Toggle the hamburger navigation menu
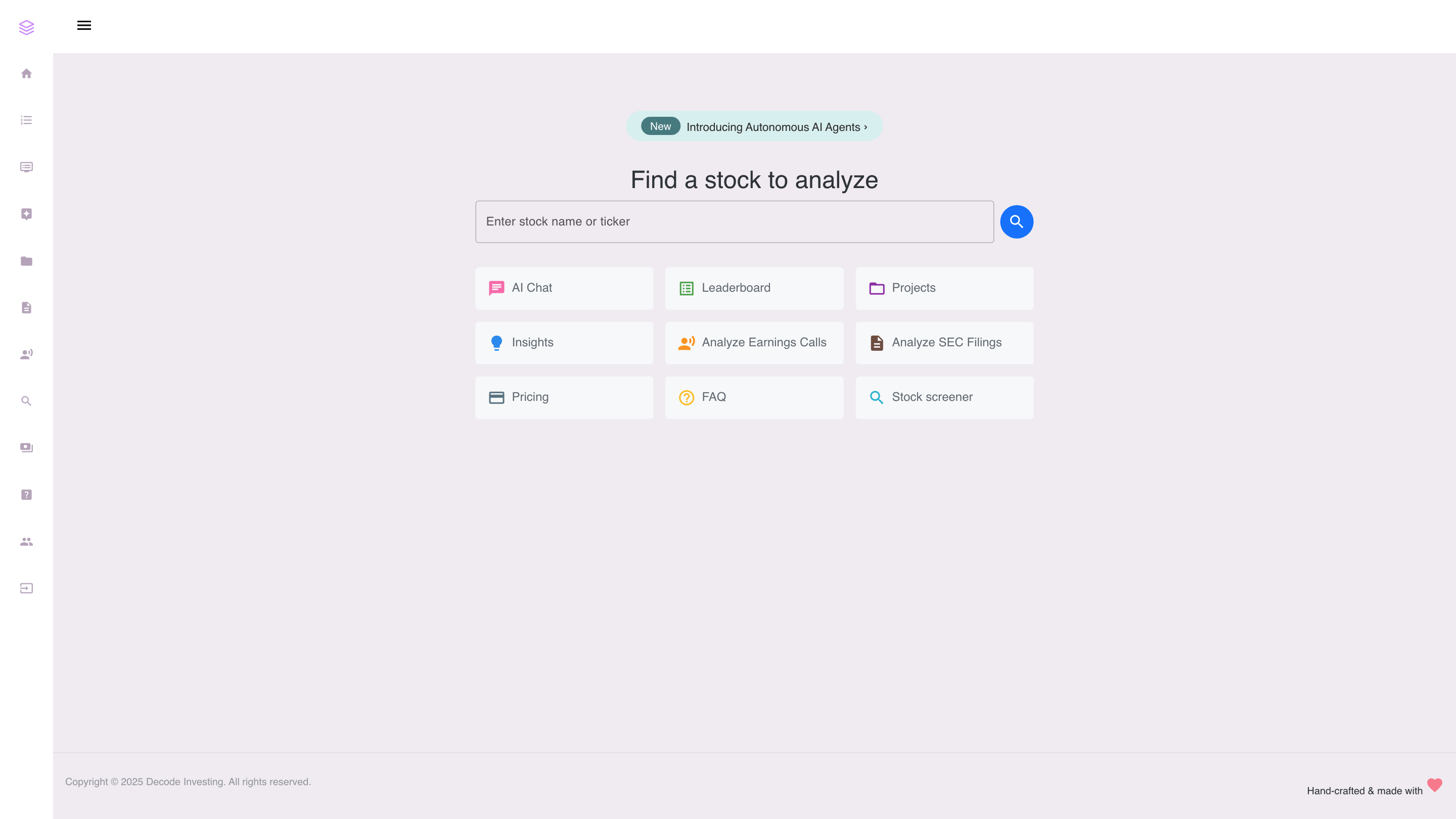This screenshot has width=1456, height=819. (x=84, y=25)
